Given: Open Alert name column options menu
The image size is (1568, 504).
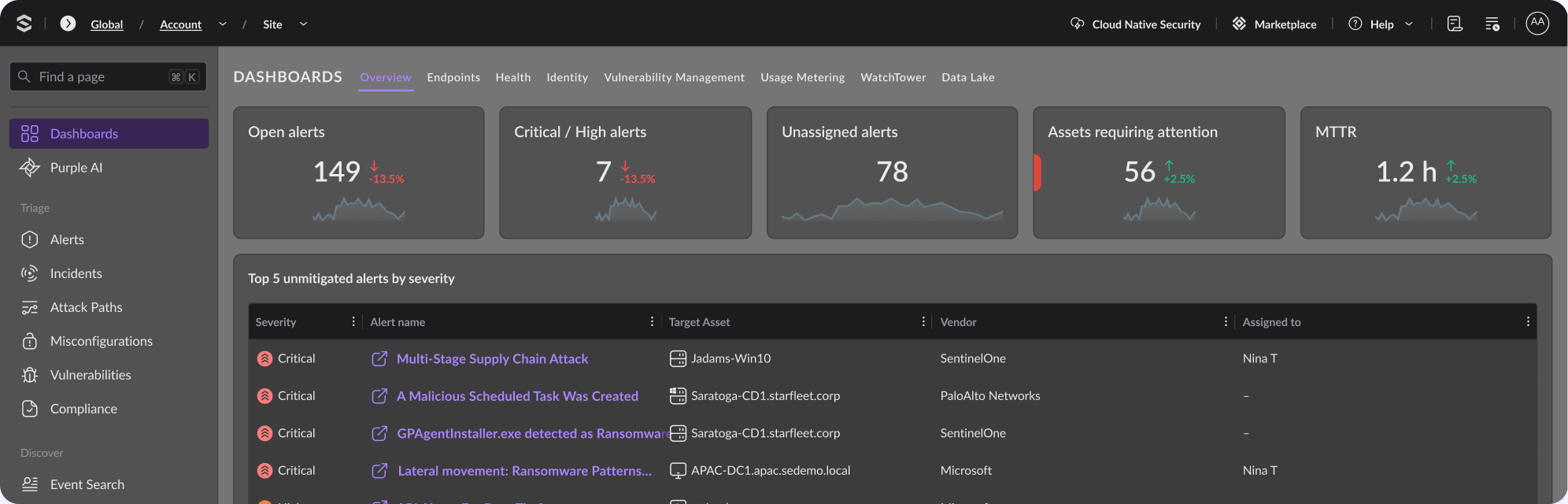Looking at the screenshot, I should tap(652, 321).
